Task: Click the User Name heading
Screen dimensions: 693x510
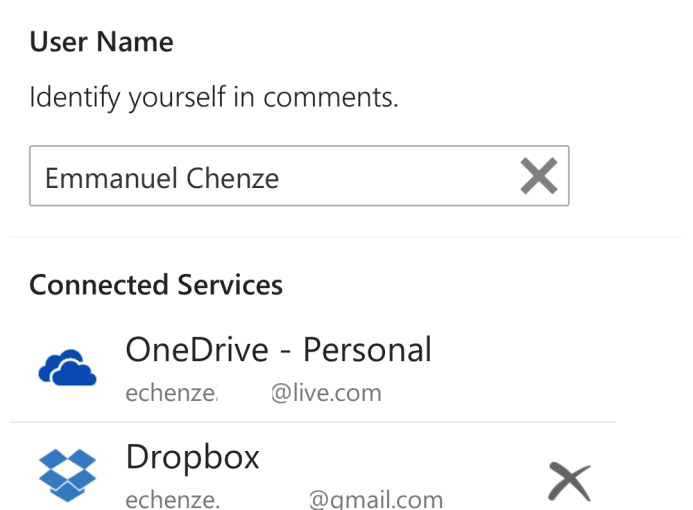Action: pos(101,42)
